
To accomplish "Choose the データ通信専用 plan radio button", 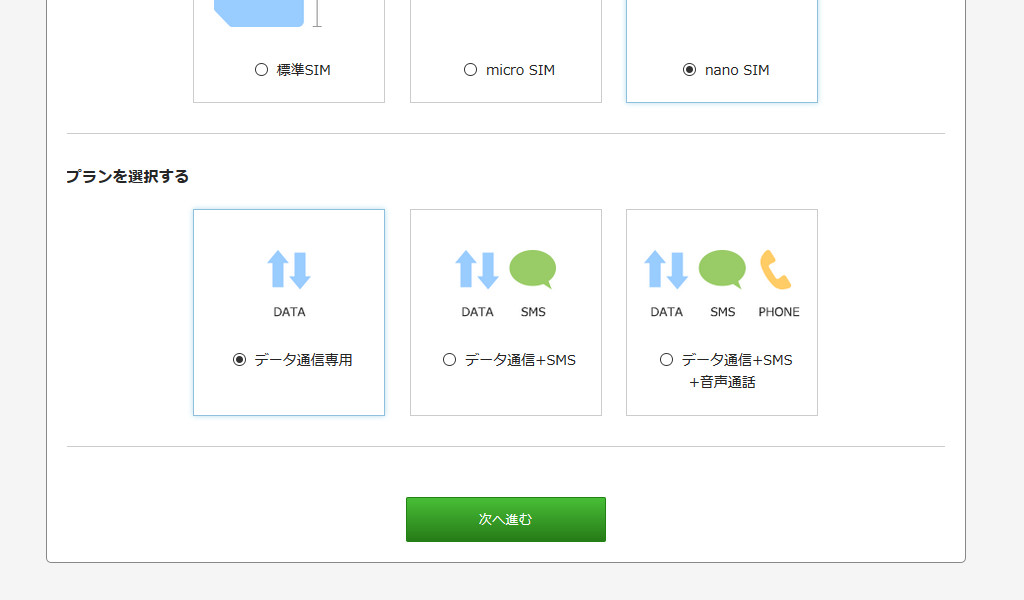I will pos(240,360).
